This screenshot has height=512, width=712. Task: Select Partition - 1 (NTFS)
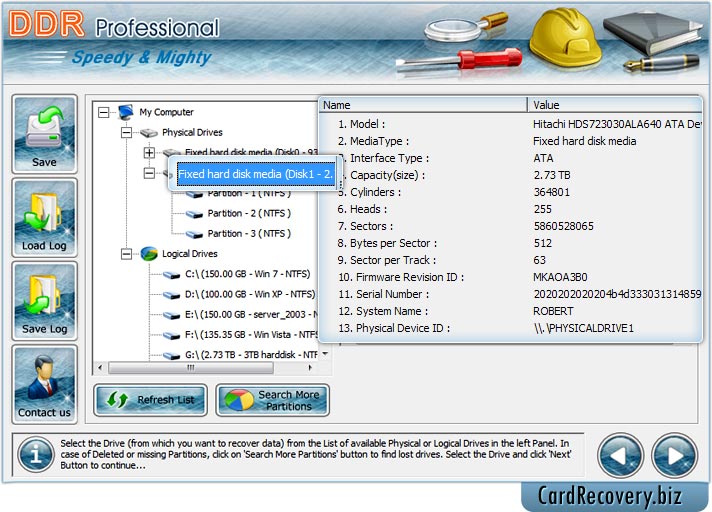click(249, 194)
